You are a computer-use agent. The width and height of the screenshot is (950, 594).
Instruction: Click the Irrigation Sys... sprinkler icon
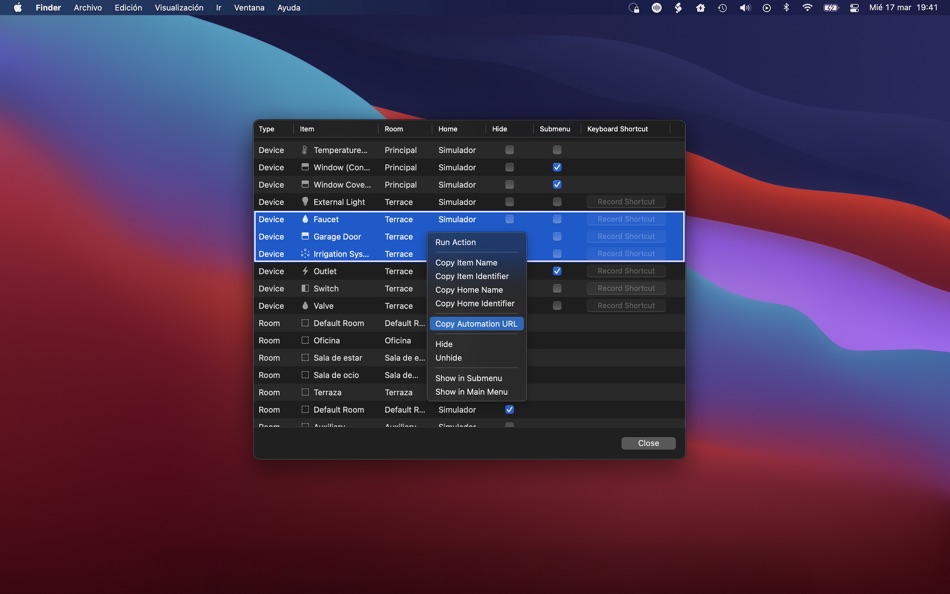click(x=305, y=253)
